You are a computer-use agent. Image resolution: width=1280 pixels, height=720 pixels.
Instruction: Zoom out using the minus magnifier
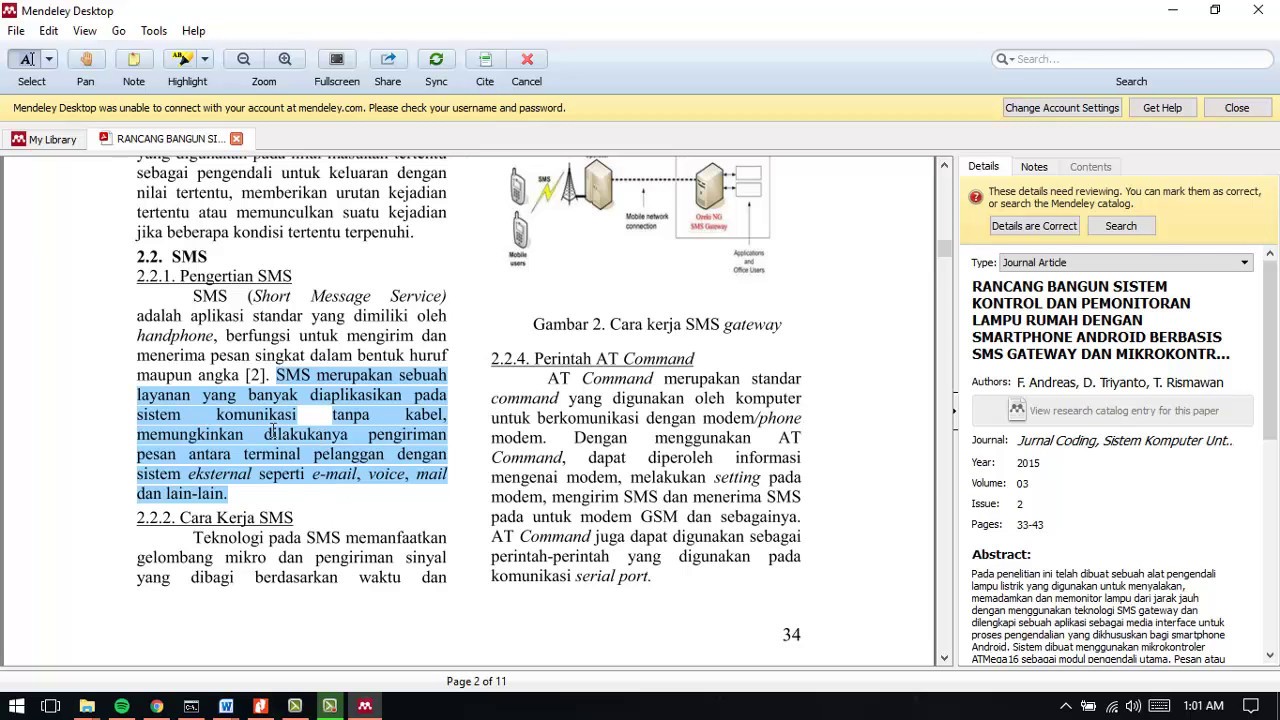point(243,59)
